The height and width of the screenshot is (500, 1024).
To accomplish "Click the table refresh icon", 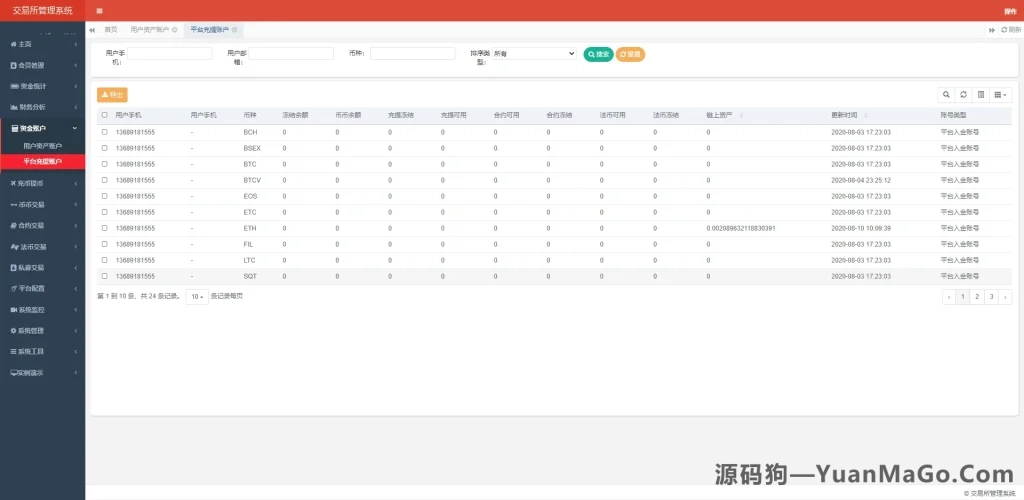I will coord(963,95).
